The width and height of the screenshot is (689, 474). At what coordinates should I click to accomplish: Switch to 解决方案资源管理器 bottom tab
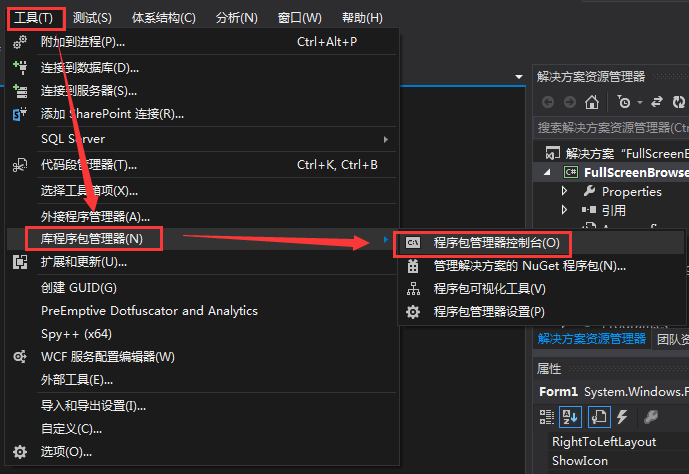(x=591, y=339)
